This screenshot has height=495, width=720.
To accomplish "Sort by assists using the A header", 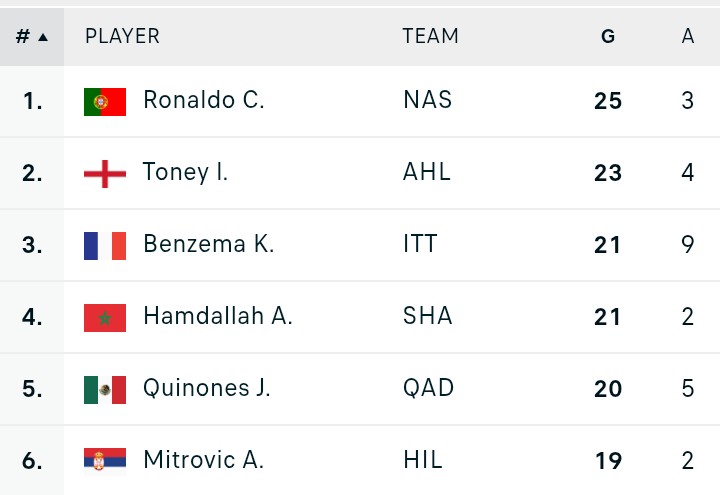I will (x=688, y=37).
